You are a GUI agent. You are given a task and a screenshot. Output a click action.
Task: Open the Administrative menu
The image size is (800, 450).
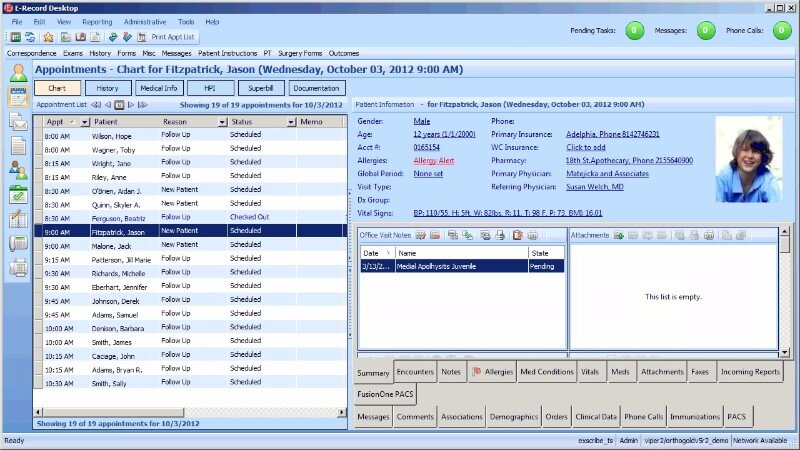[x=145, y=21]
